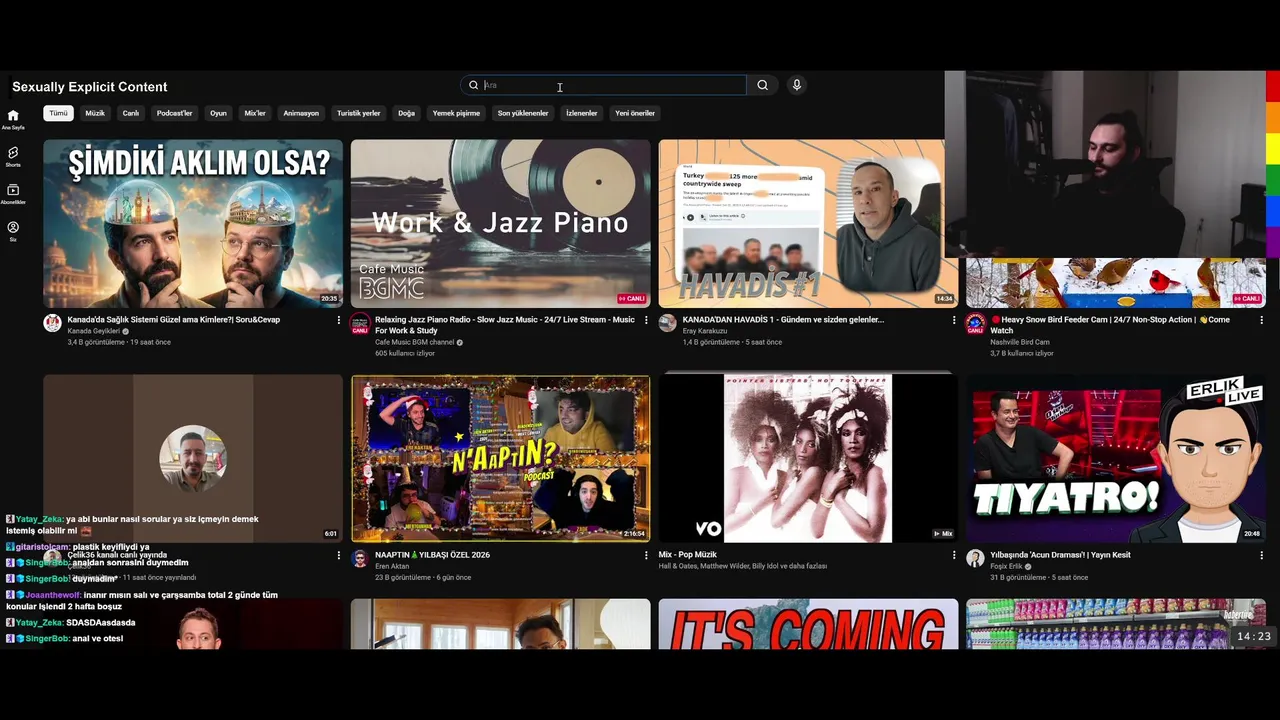Open TİYATRO! Erlik Live thumbnail
The image size is (1280, 720).
pos(1116,459)
